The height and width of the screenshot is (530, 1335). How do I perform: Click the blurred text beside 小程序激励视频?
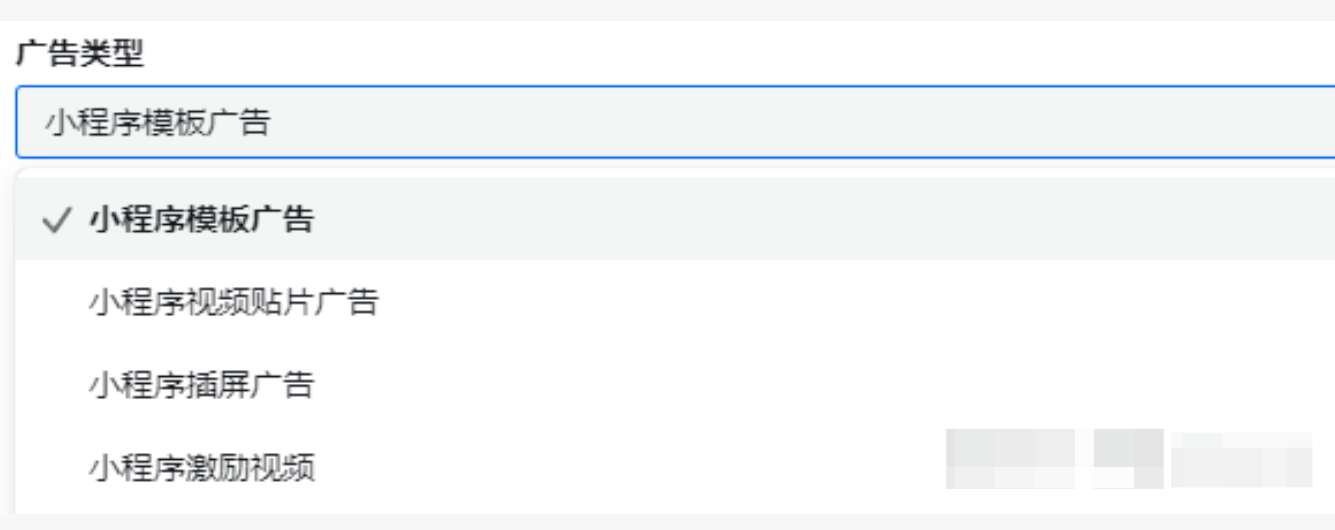click(1128, 460)
